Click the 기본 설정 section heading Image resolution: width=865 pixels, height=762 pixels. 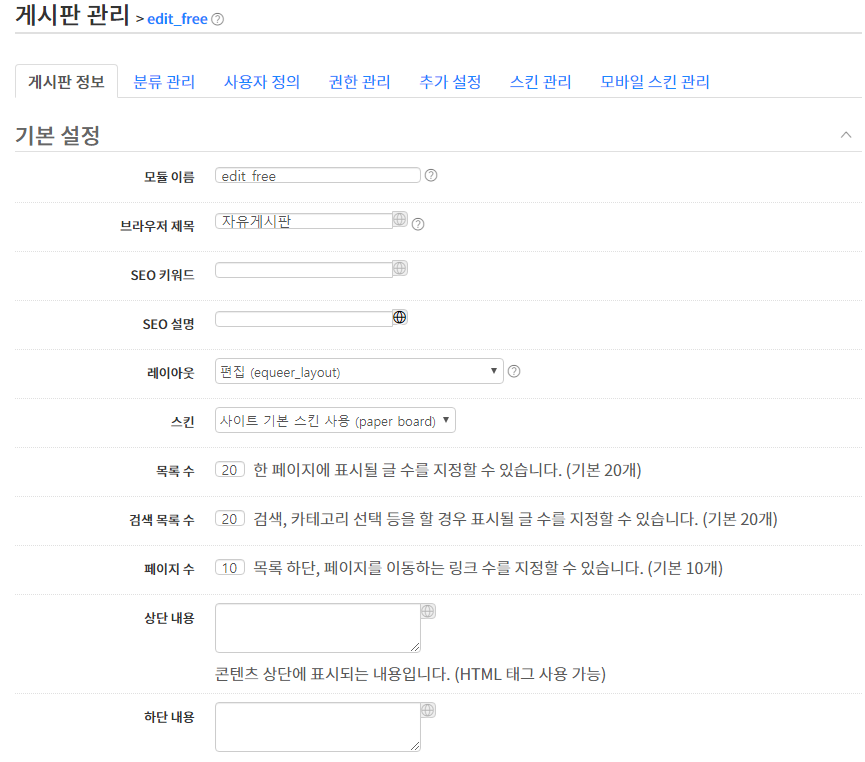click(57, 135)
